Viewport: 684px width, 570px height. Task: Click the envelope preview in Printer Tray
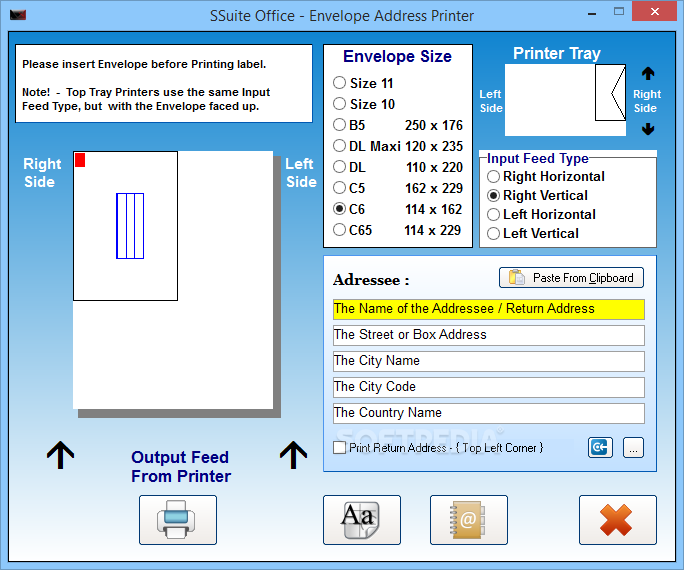(610, 92)
